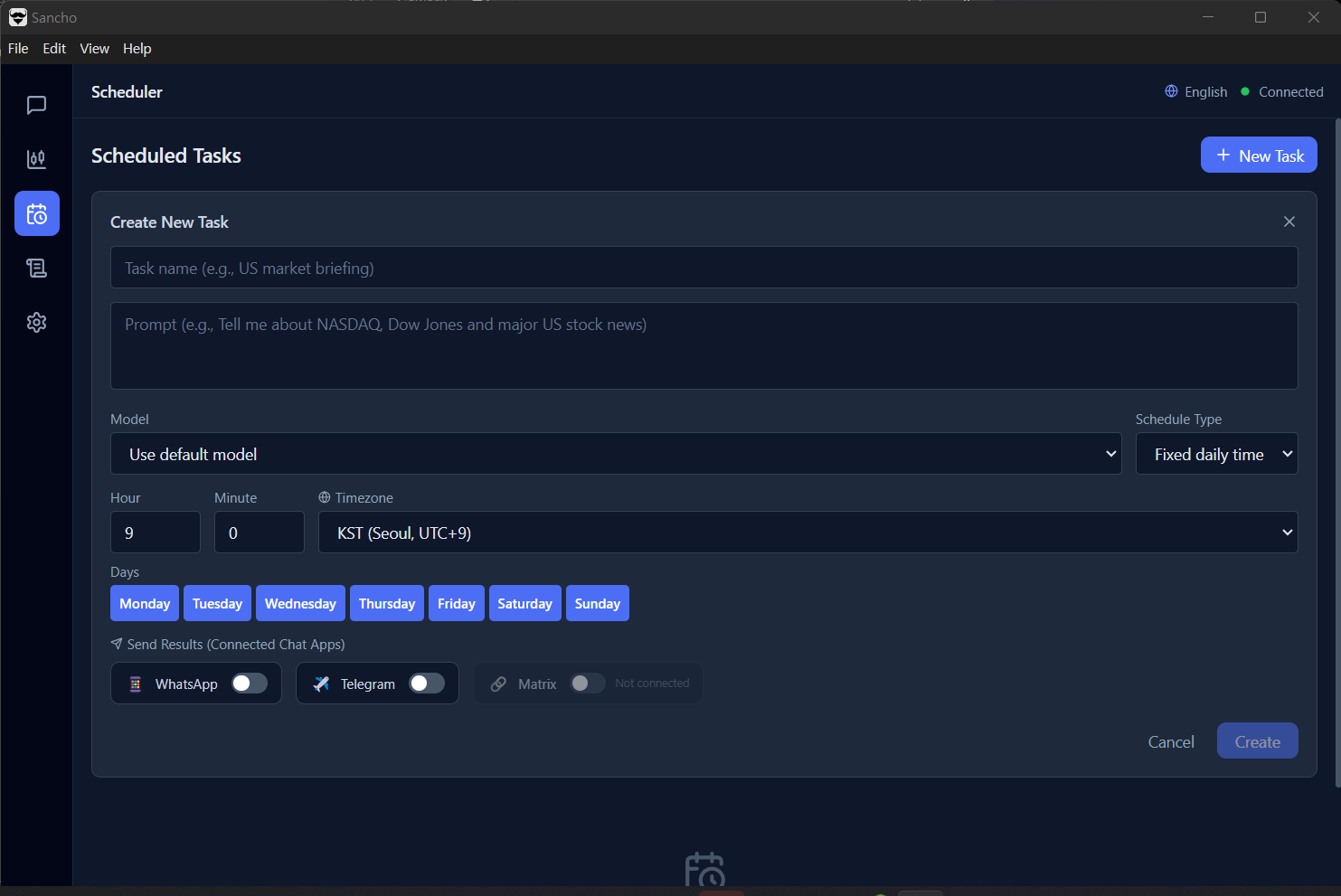Open the Schedule Type dropdown
1341x896 pixels.
pos(1216,454)
